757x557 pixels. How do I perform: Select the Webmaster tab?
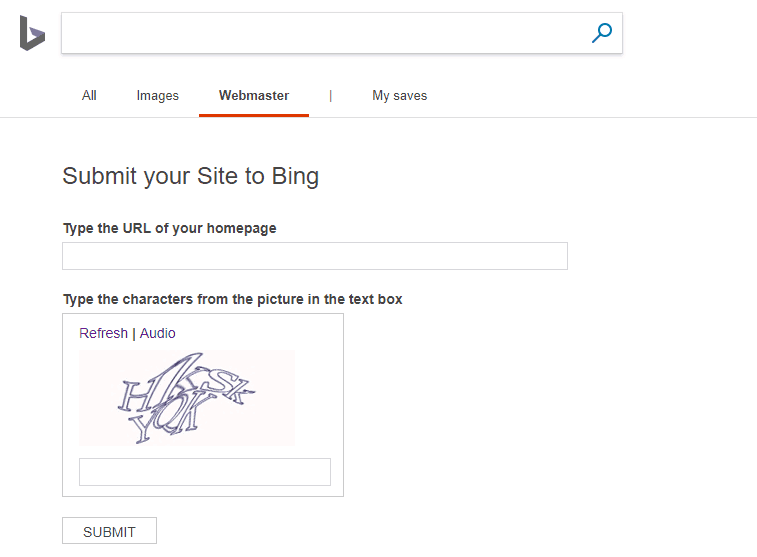click(254, 96)
